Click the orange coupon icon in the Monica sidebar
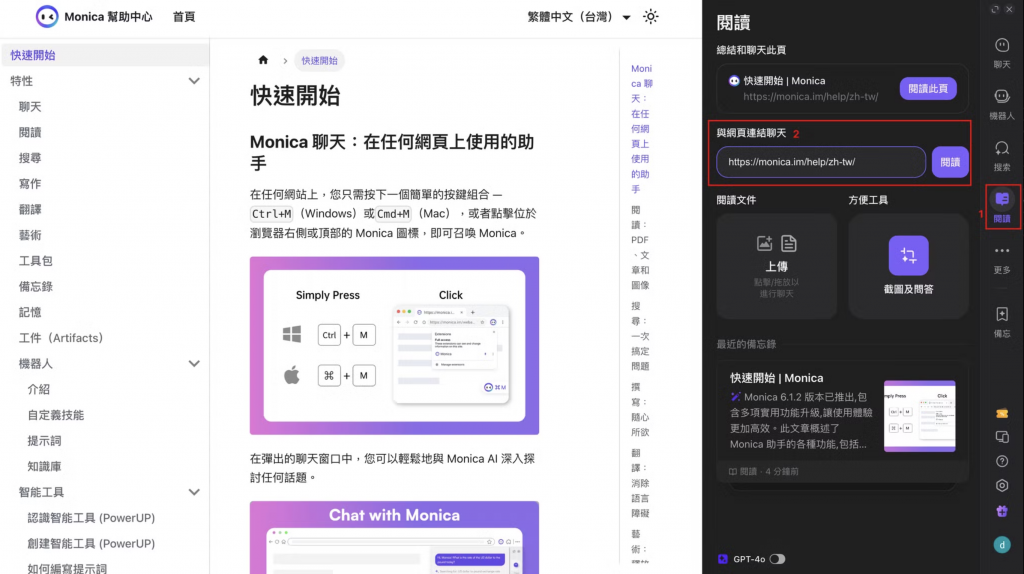Screen dimensions: 1024x574 point(1002,413)
